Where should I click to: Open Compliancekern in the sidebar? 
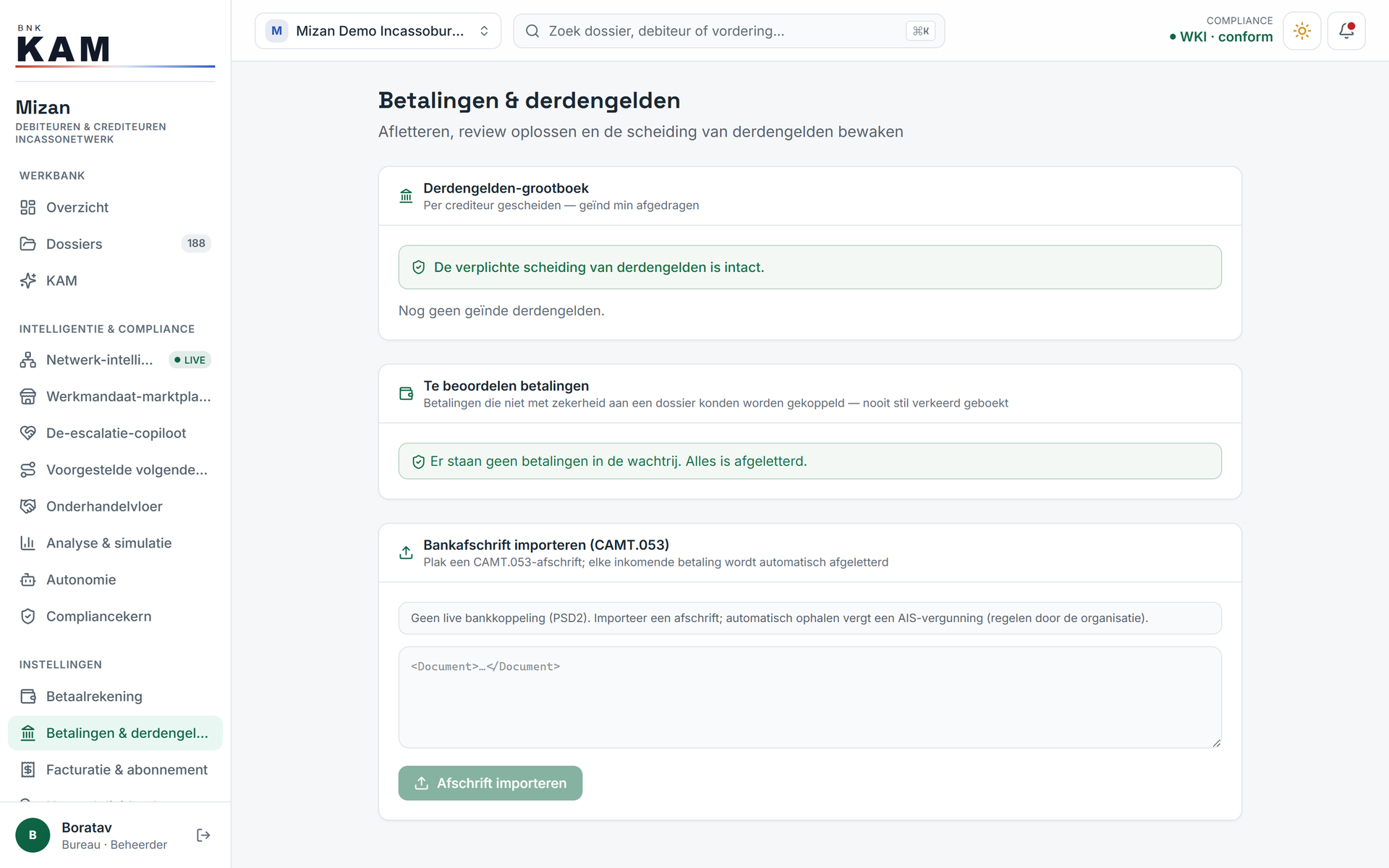click(115, 616)
